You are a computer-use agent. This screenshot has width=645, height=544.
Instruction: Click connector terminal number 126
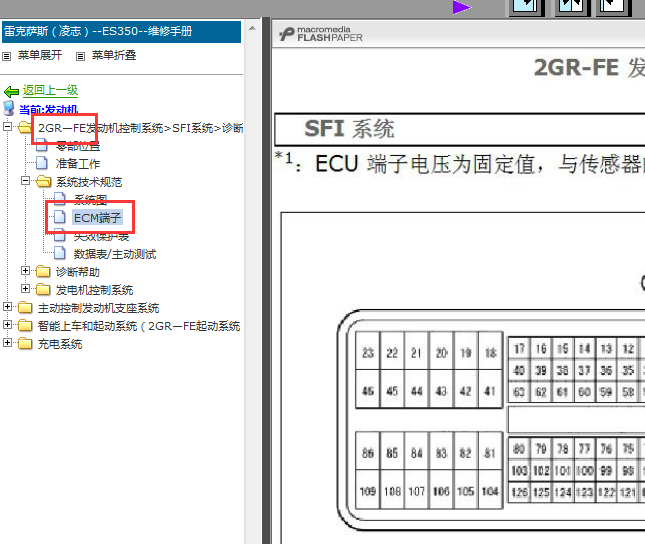[519, 492]
